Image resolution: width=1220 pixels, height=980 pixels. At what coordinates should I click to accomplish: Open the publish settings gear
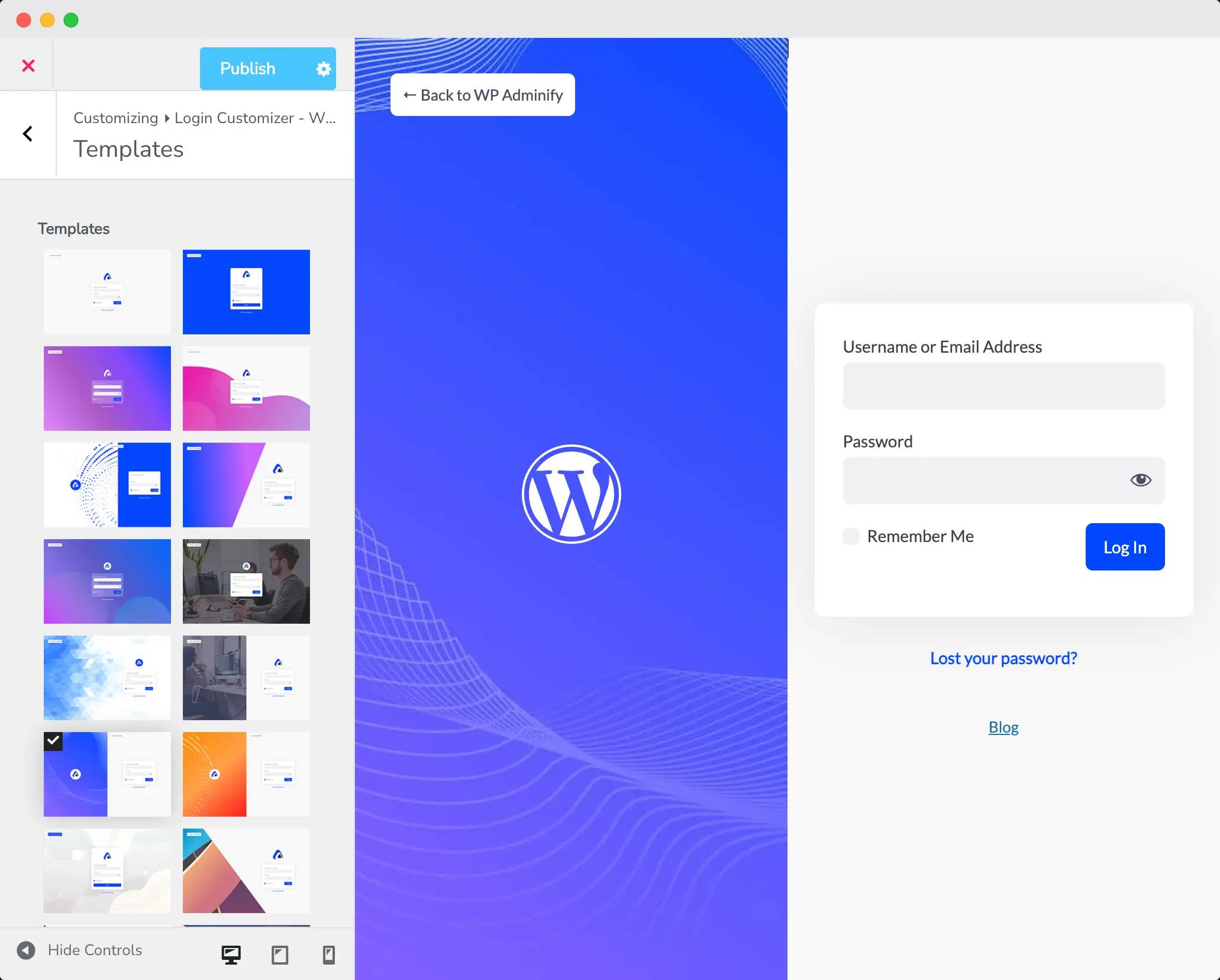coord(324,69)
